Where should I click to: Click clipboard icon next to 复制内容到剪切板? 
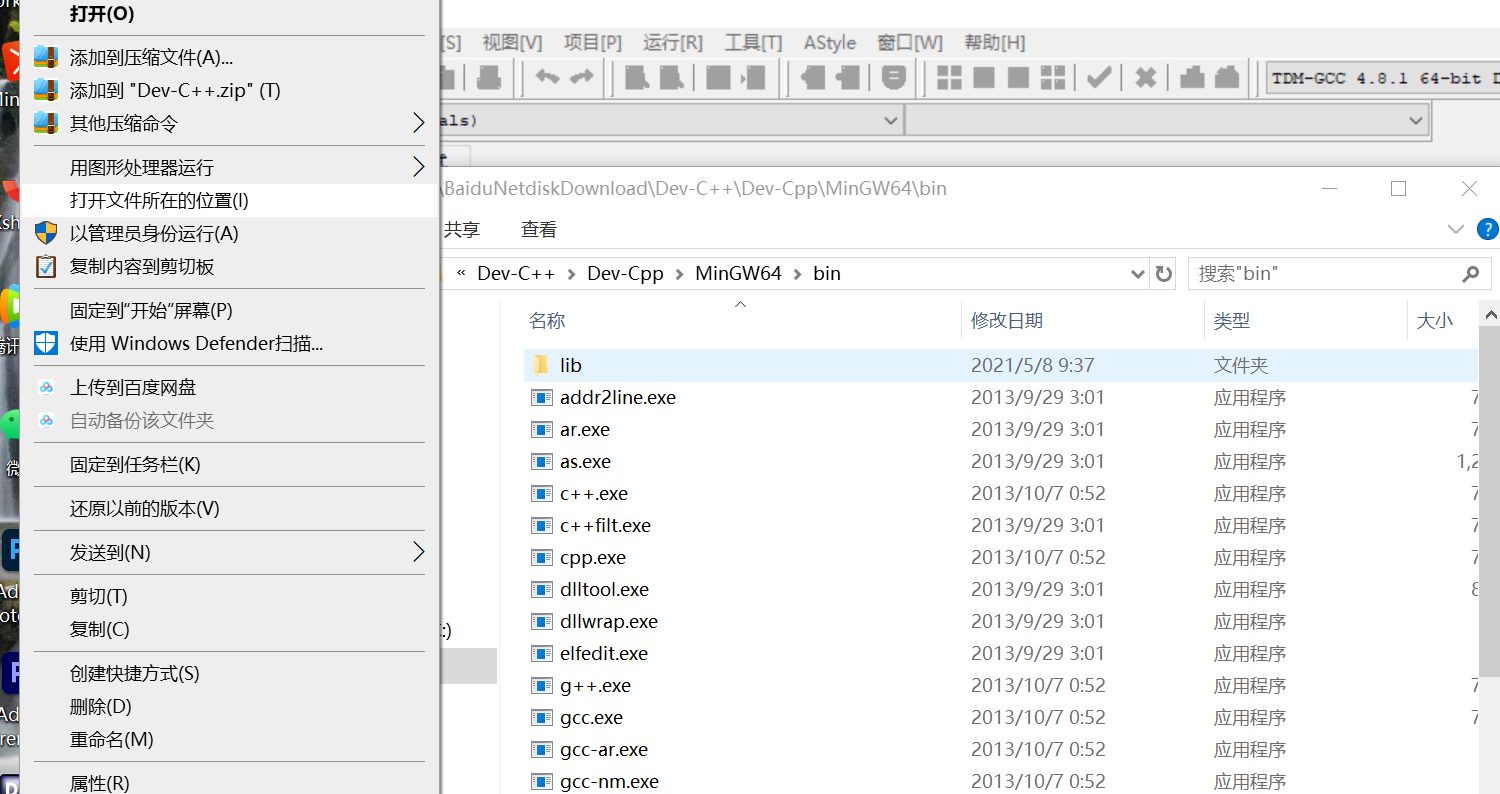46,266
